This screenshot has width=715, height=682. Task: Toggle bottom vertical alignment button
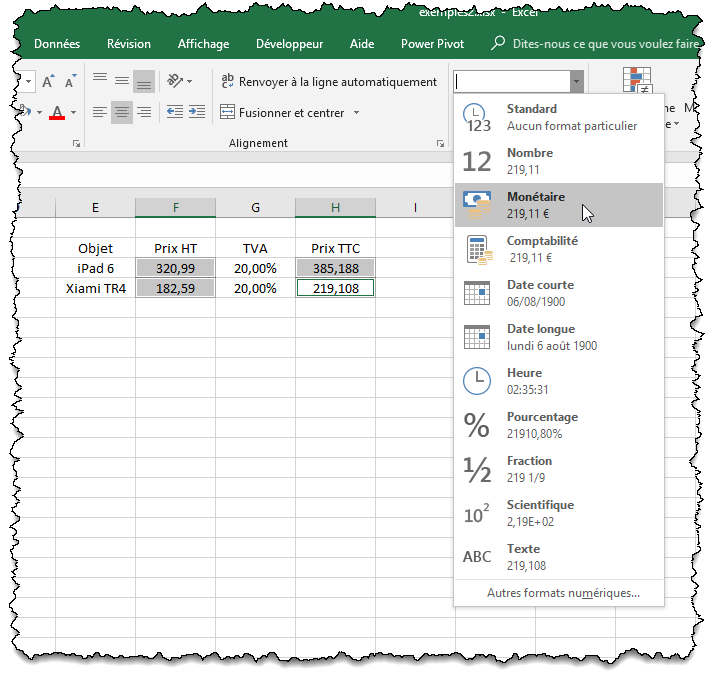pos(144,81)
